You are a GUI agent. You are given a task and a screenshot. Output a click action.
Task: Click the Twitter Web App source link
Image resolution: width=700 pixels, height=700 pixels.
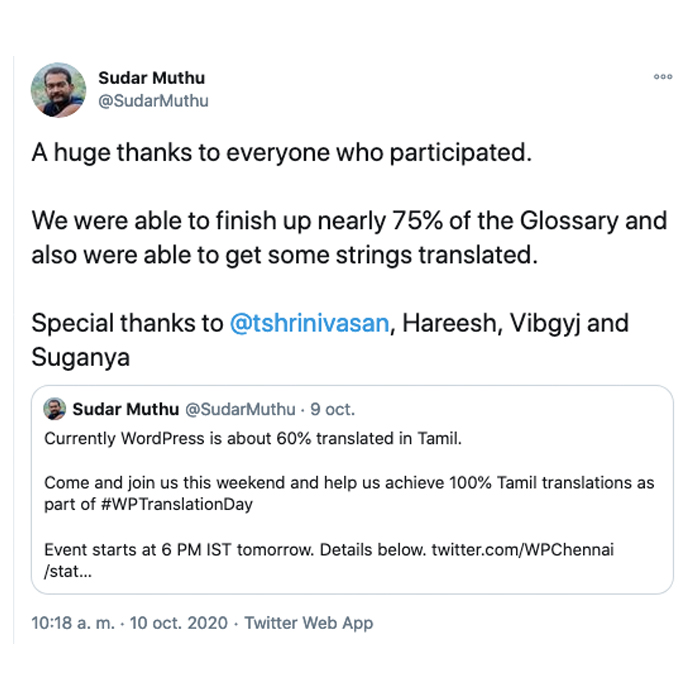(x=308, y=623)
